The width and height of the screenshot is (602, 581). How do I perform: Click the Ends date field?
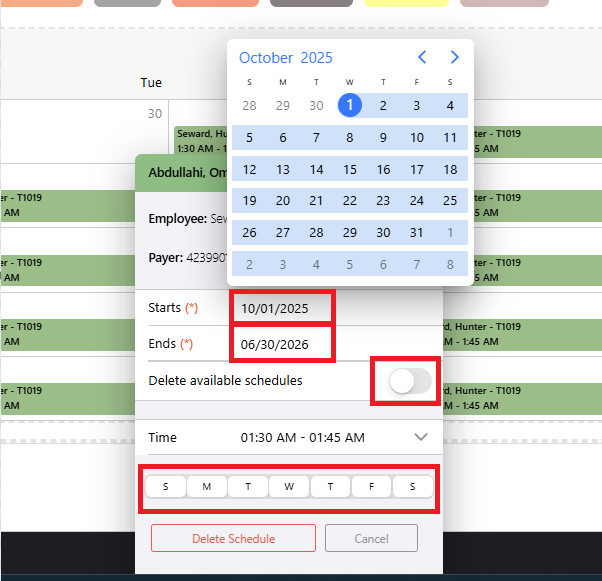tap(282, 345)
